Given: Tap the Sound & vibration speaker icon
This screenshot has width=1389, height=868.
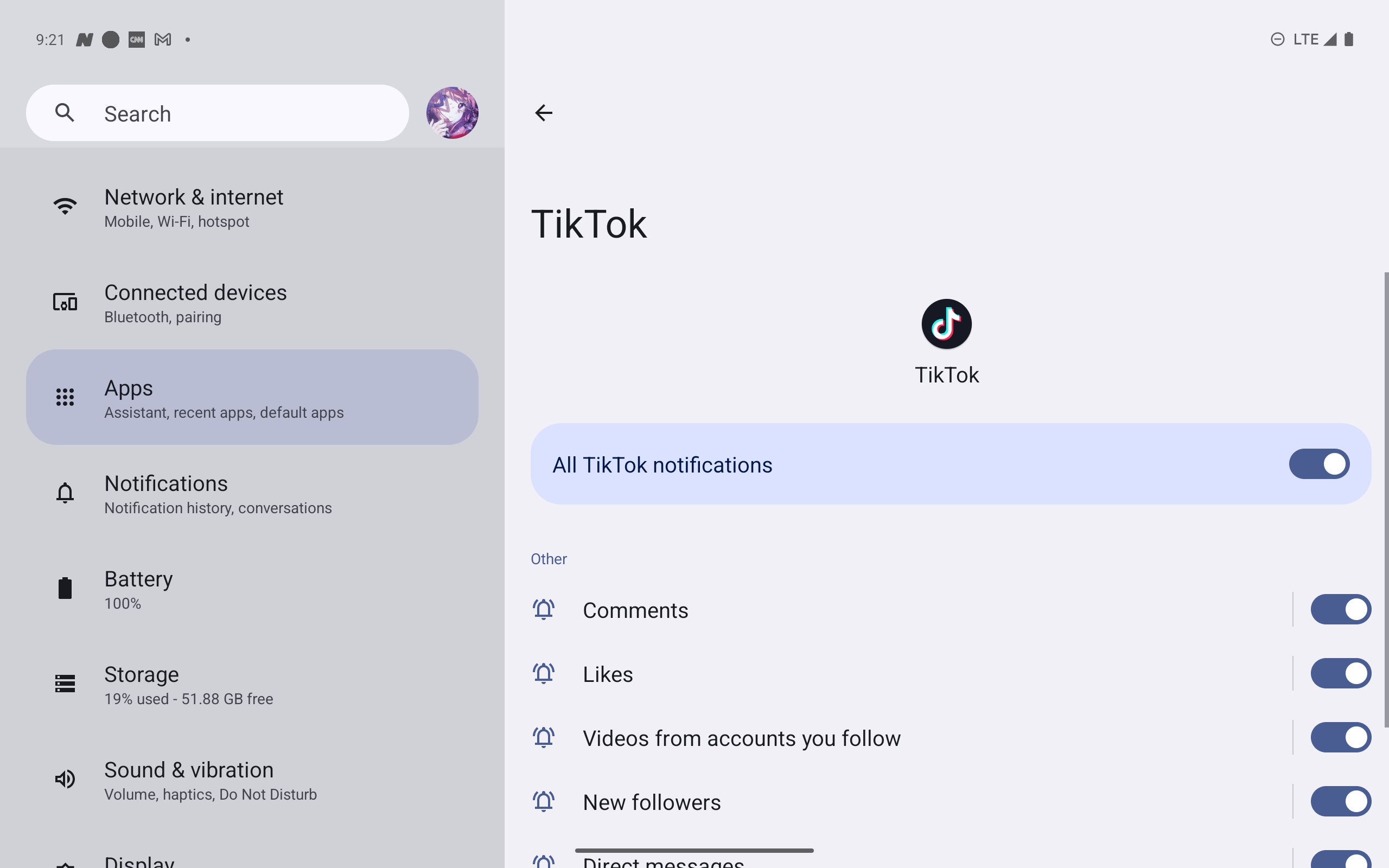Looking at the screenshot, I should tap(65, 779).
